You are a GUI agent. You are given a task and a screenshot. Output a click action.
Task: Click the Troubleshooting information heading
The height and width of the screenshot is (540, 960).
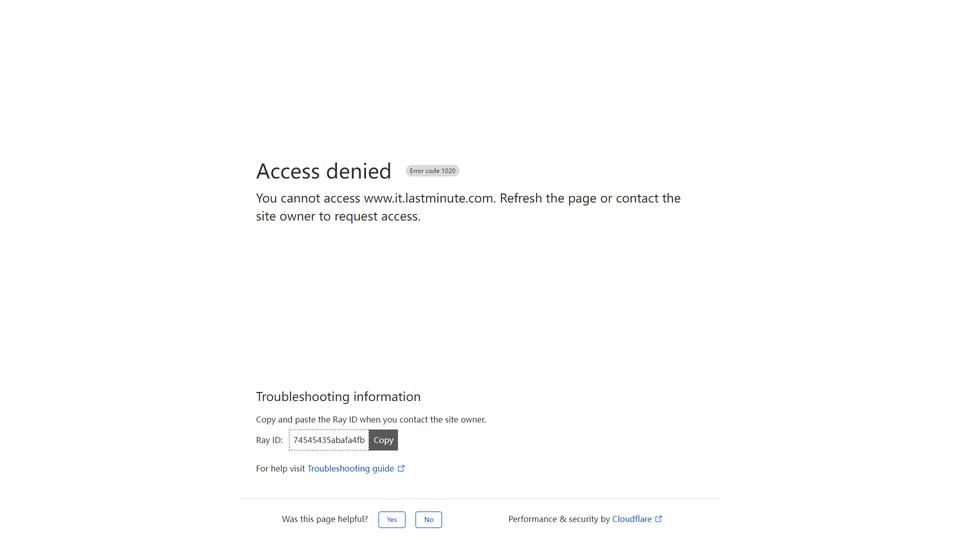(x=338, y=396)
